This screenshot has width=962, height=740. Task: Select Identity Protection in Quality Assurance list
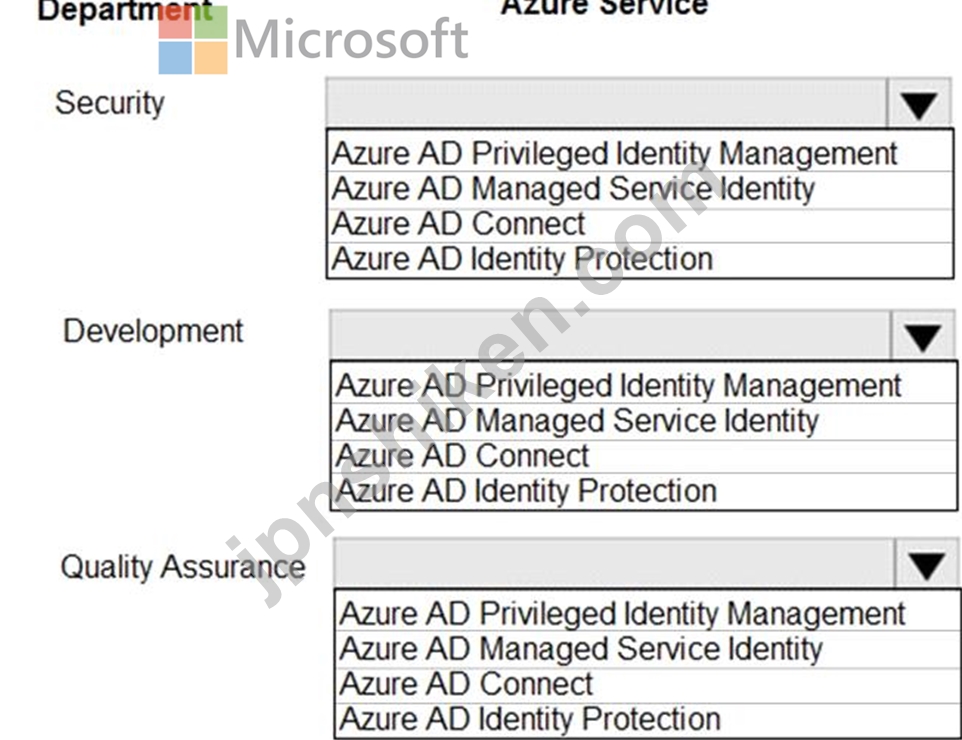tap(648, 719)
